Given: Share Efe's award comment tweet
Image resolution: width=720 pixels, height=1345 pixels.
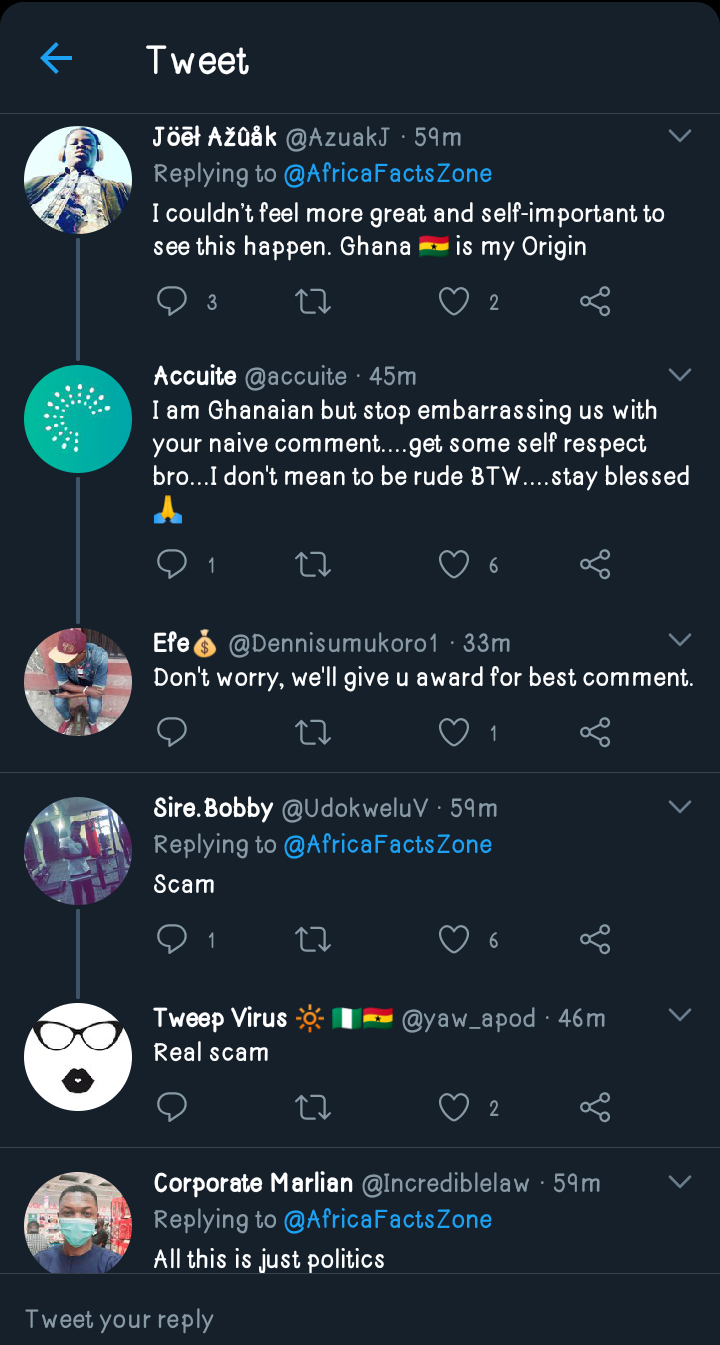Looking at the screenshot, I should (595, 733).
